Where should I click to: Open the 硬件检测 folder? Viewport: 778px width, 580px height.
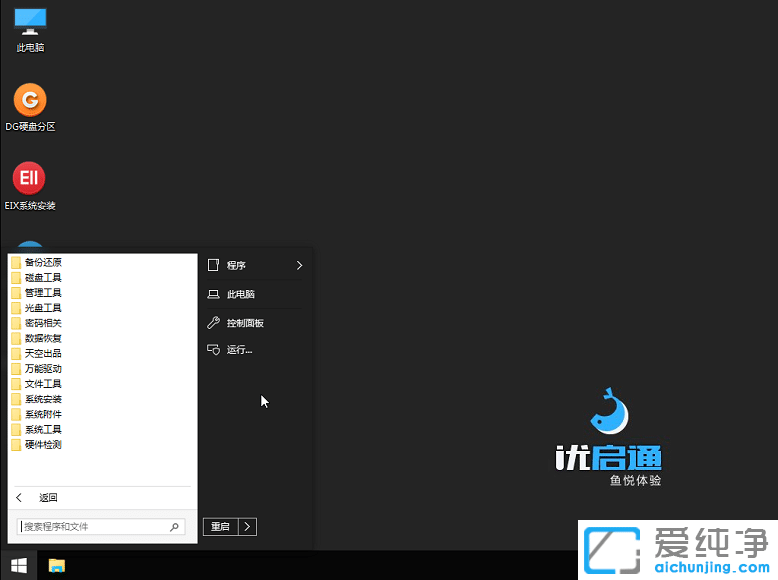pyautogui.click(x=43, y=444)
